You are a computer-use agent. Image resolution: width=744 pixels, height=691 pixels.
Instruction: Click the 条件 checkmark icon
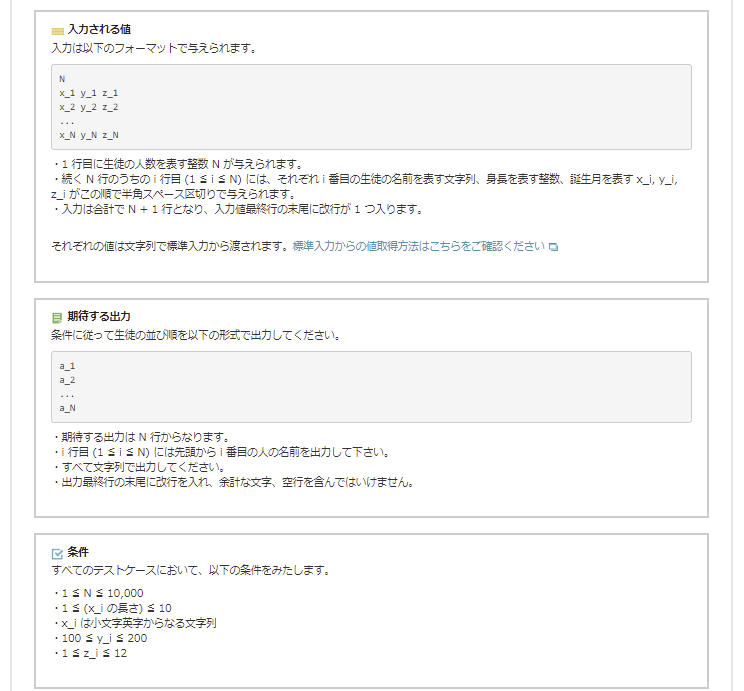[x=57, y=553]
